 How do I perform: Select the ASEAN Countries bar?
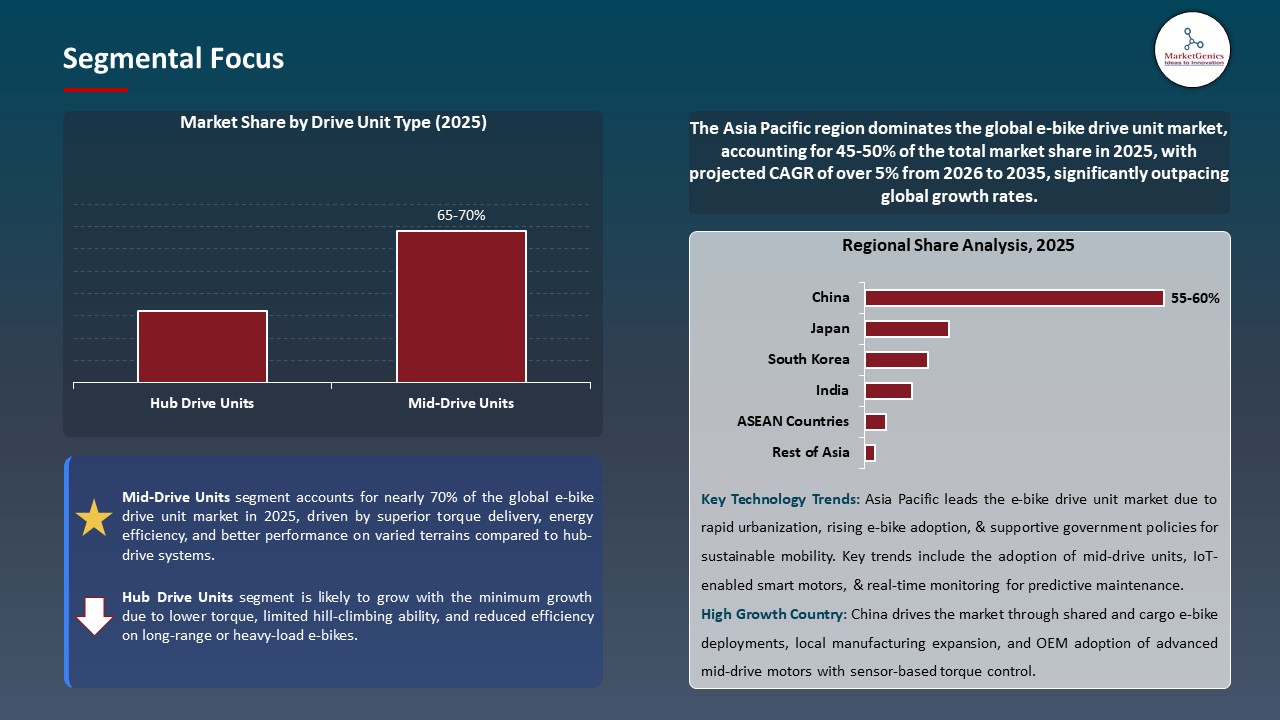click(875, 422)
